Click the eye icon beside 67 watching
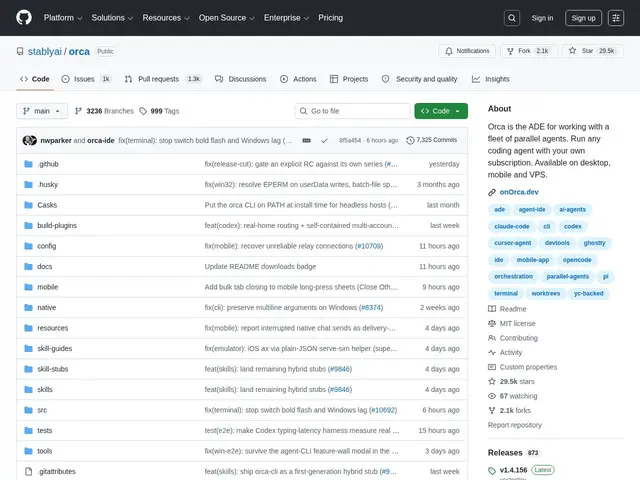The height and width of the screenshot is (480, 640). click(492, 396)
